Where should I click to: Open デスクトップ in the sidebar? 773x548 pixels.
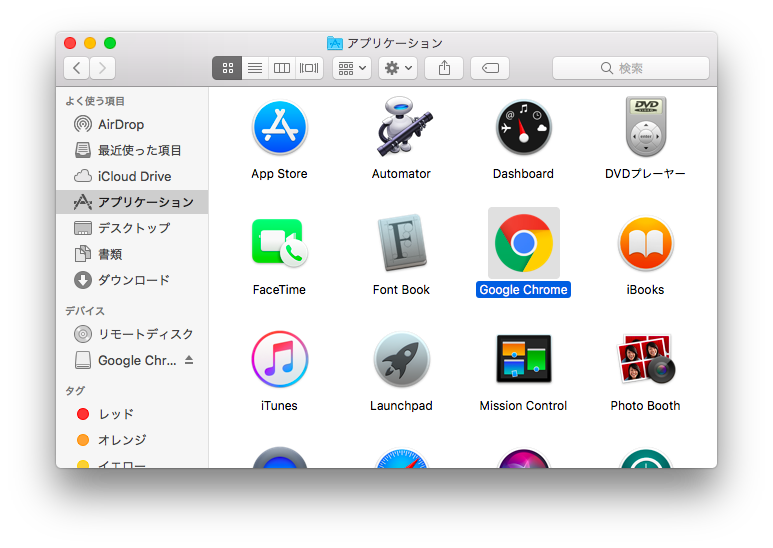click(132, 228)
